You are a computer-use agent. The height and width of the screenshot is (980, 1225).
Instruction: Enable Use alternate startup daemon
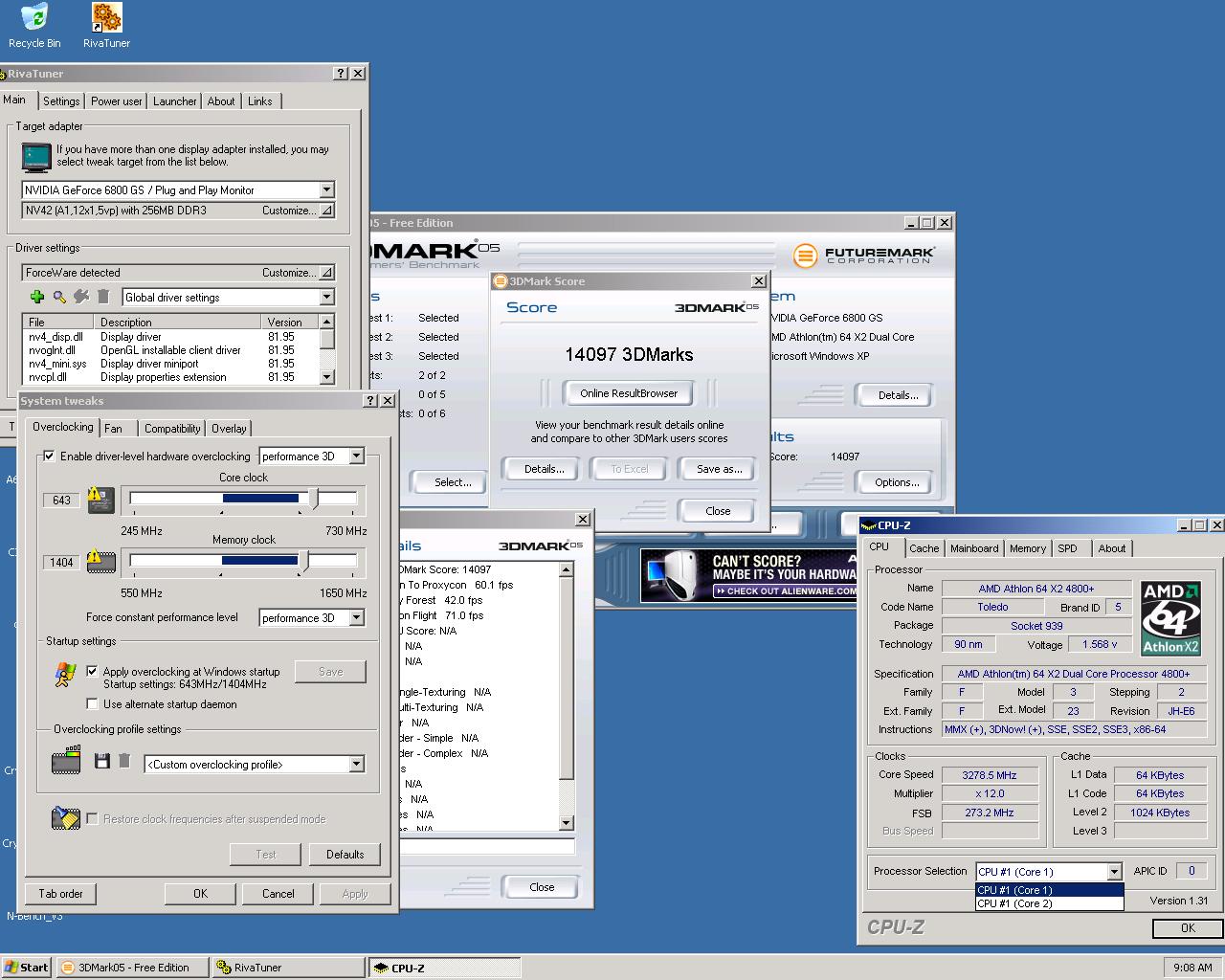(x=92, y=704)
